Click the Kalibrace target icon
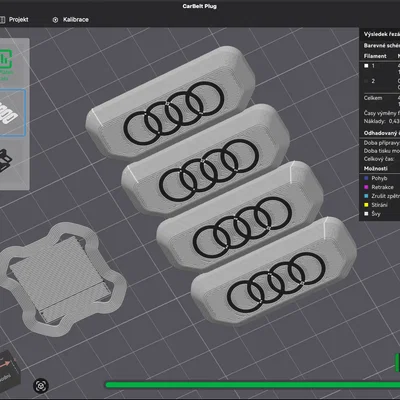The image size is (400, 400). coord(55,20)
